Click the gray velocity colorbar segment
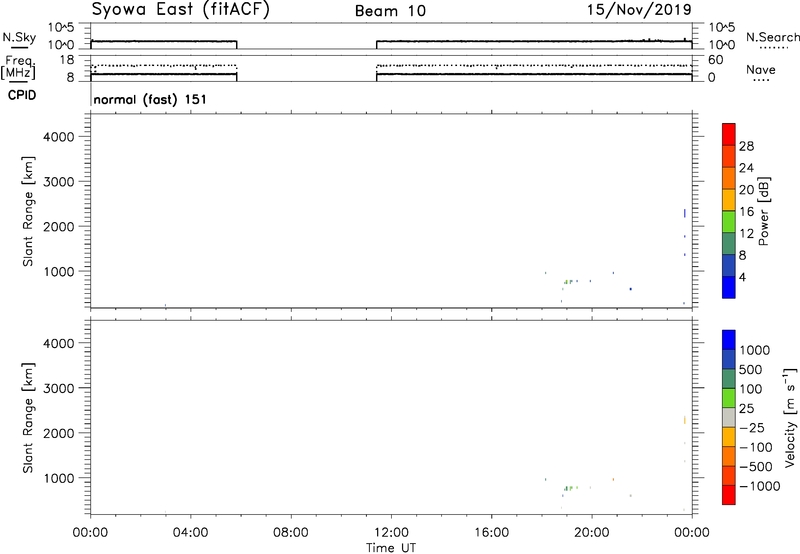800x554 pixels. coord(729,417)
